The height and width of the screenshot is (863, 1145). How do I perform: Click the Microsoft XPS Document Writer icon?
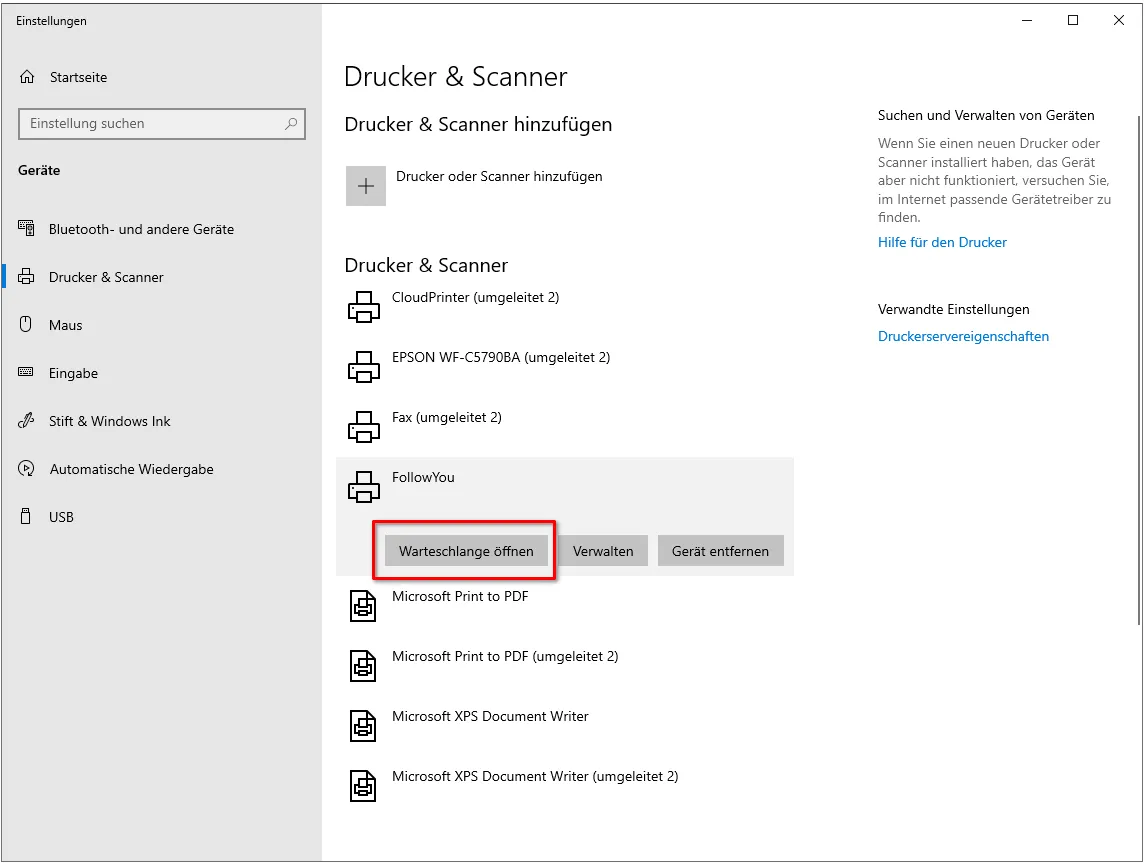tap(363, 726)
